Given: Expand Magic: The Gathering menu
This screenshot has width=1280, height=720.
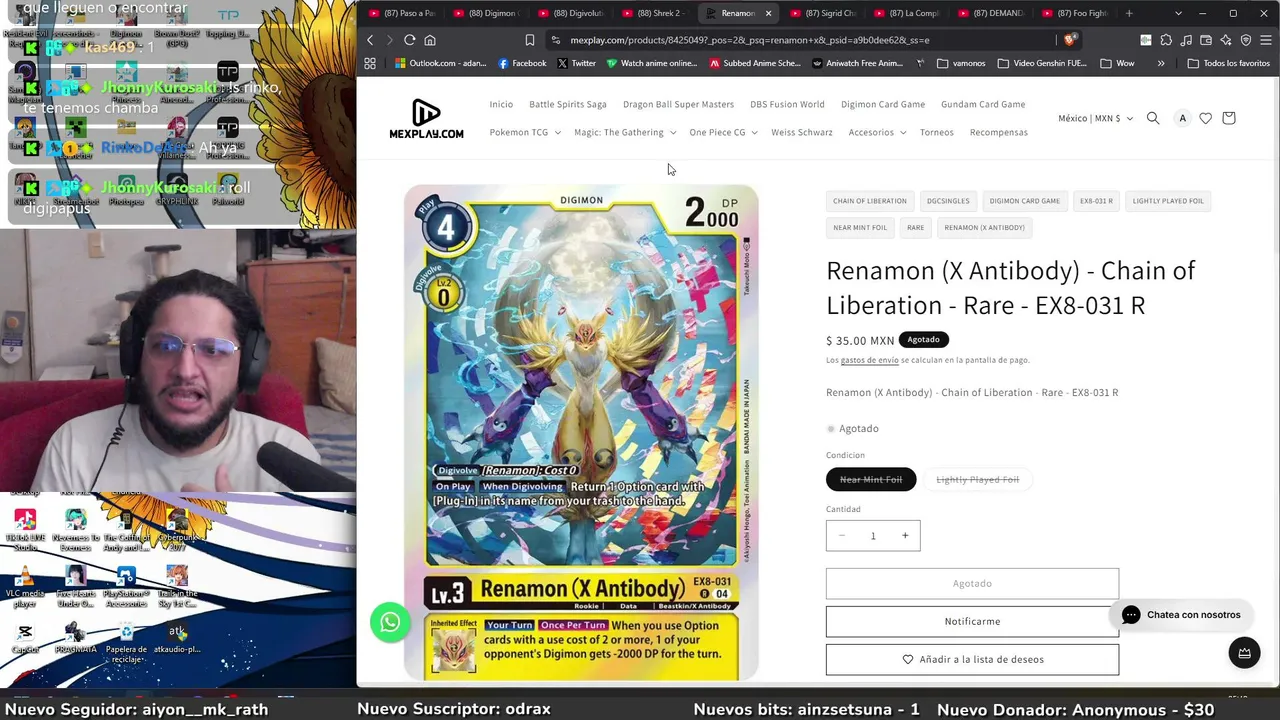Looking at the screenshot, I should tap(625, 132).
